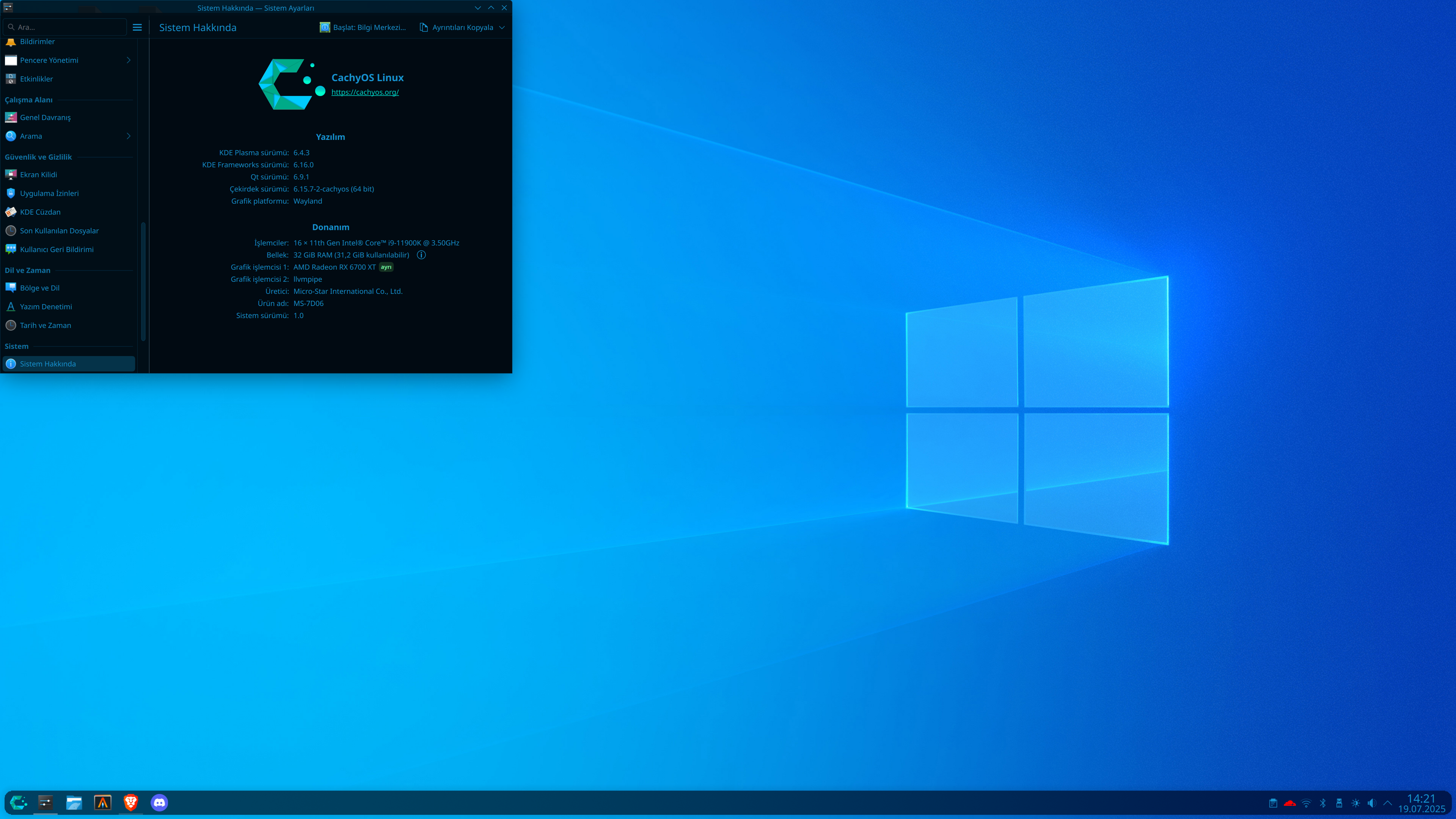1456x819 pixels.
Task: Open the clipboard tray icon
Action: coord(1273,803)
